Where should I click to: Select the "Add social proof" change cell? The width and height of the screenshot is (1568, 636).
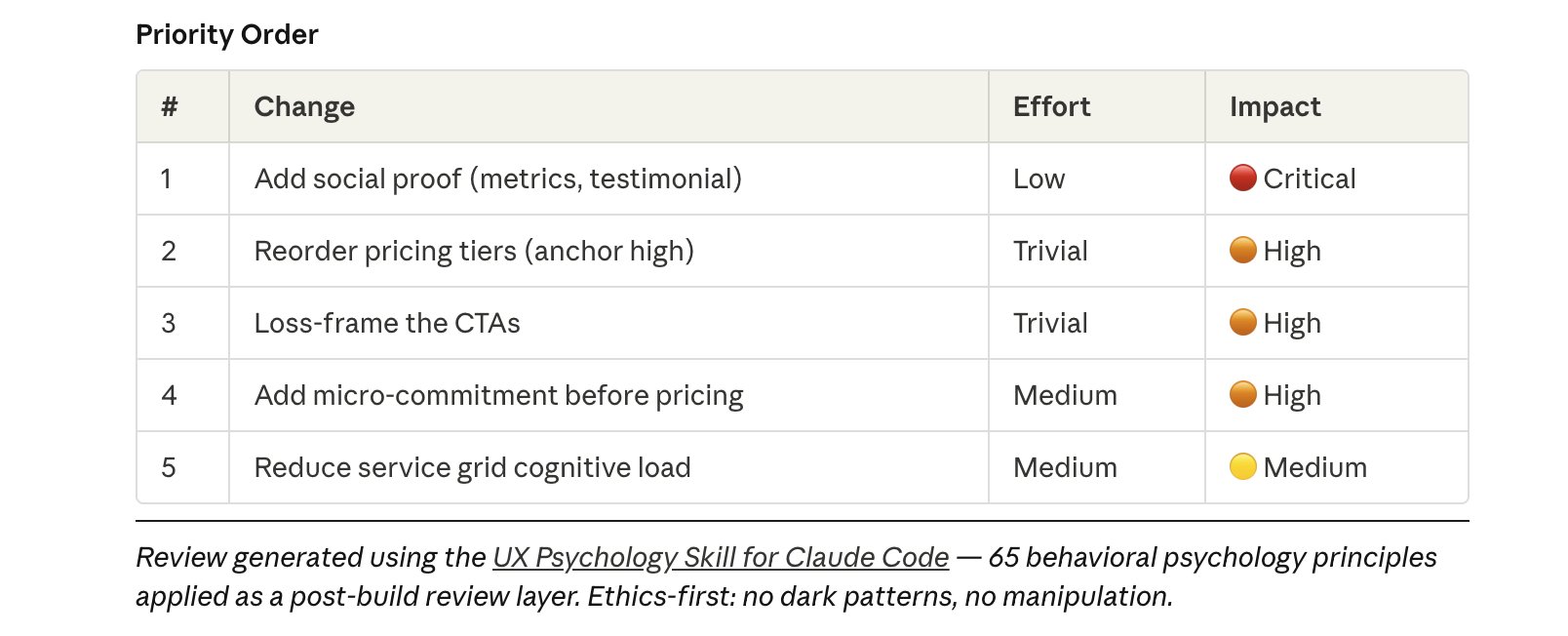497,179
